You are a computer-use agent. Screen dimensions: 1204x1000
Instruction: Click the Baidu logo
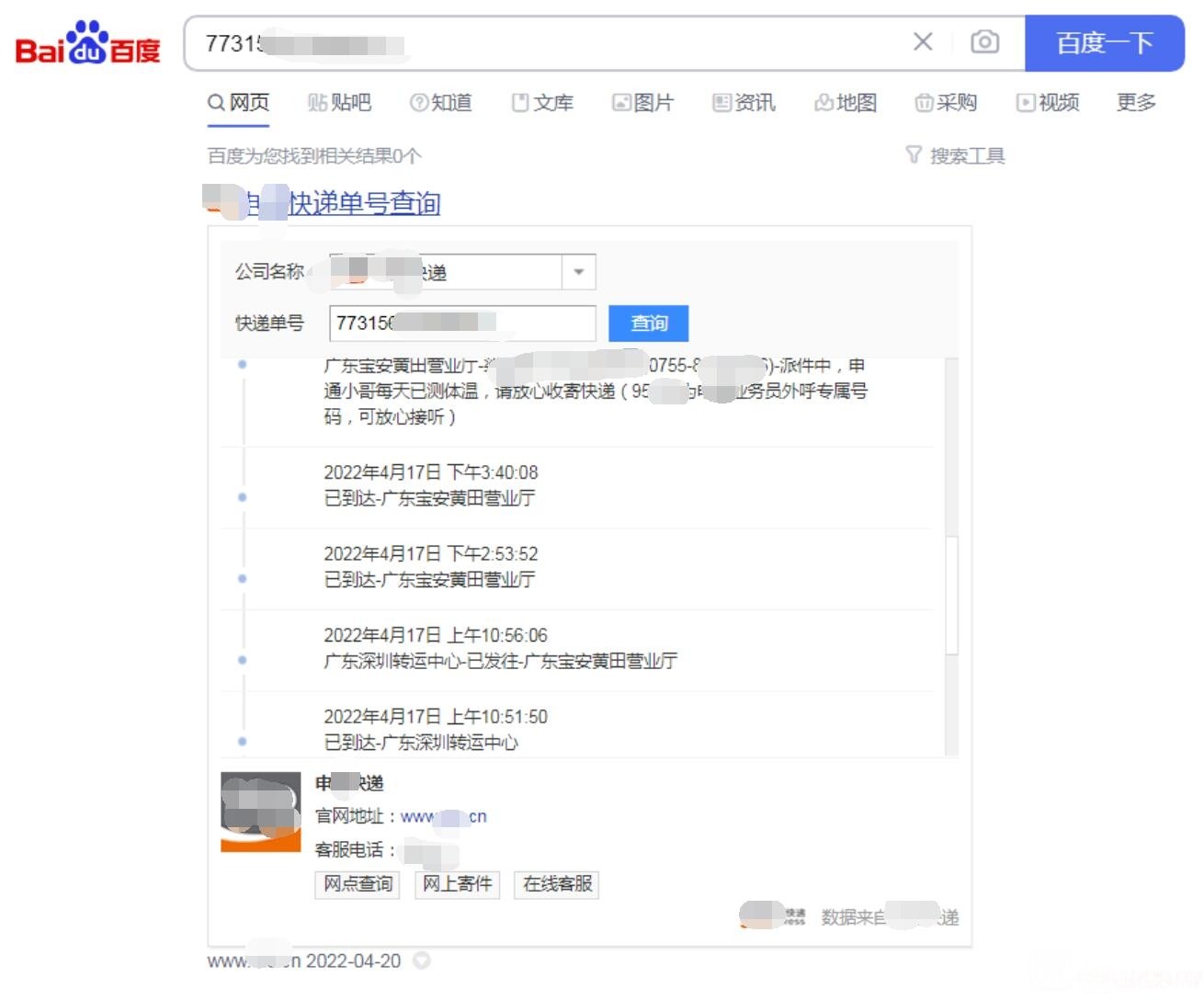click(x=87, y=44)
